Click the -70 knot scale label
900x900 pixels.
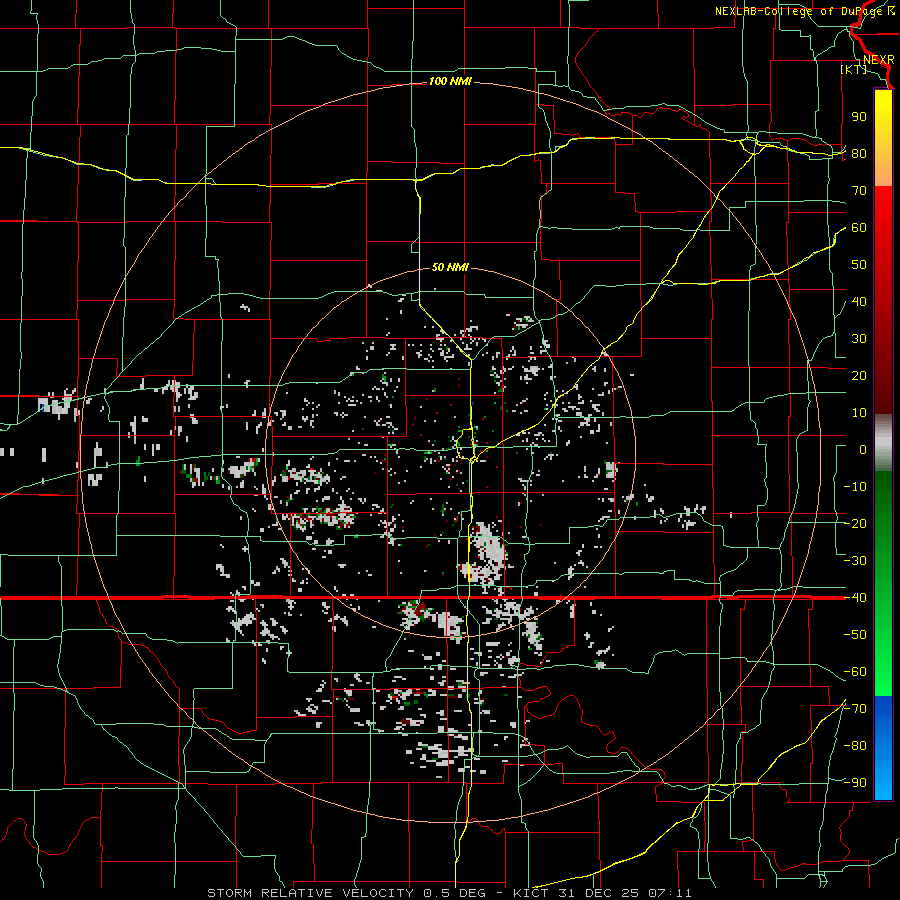coord(855,709)
